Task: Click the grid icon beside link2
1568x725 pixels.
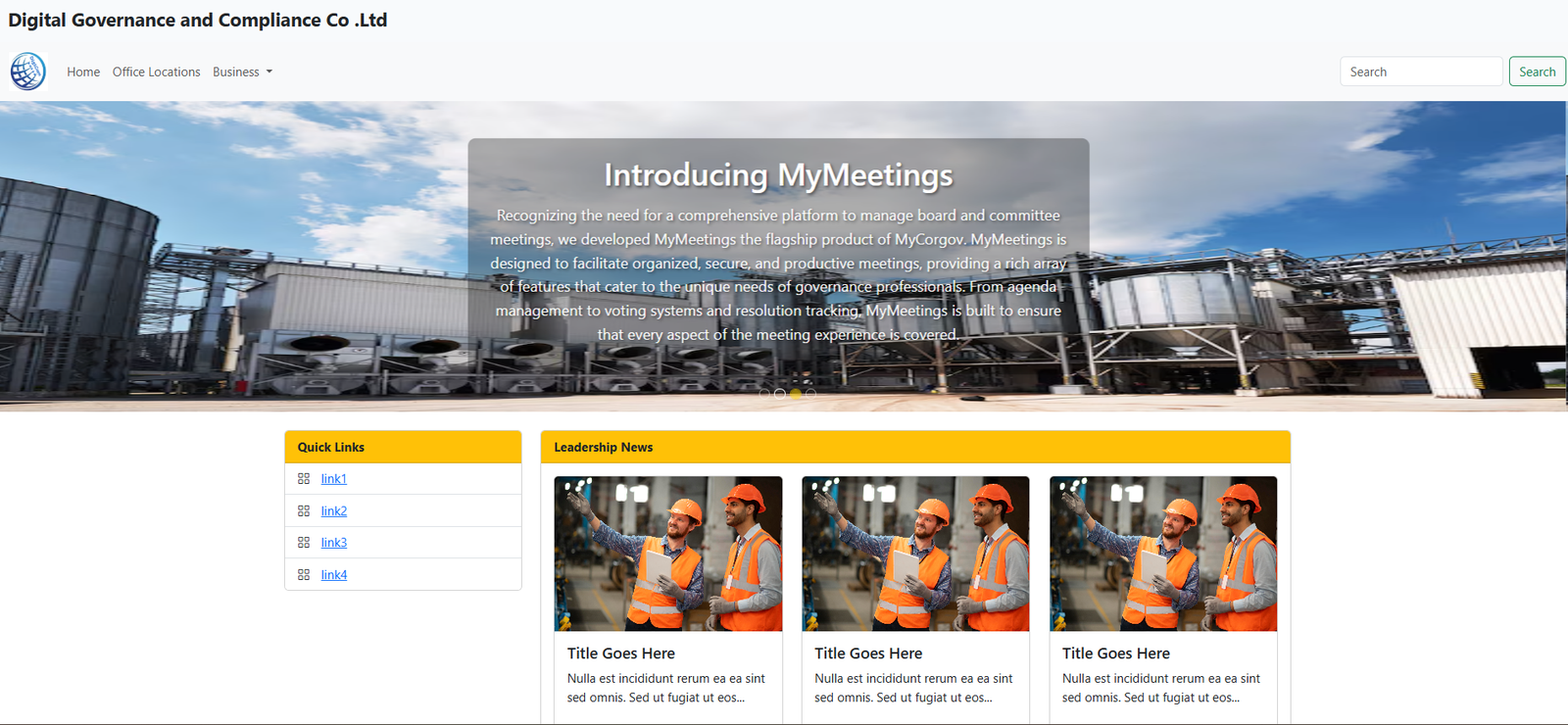Action: (x=304, y=511)
